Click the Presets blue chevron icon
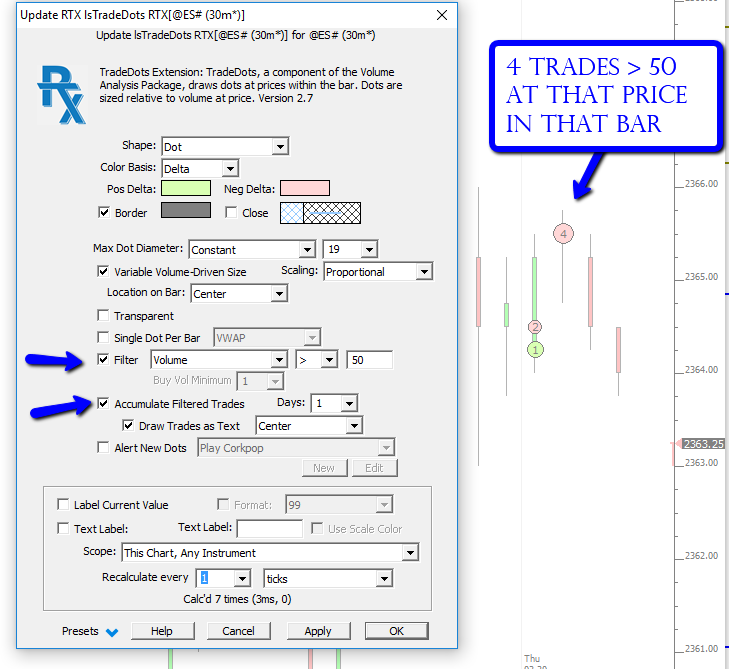The width and height of the screenshot is (729, 669). pos(112,632)
